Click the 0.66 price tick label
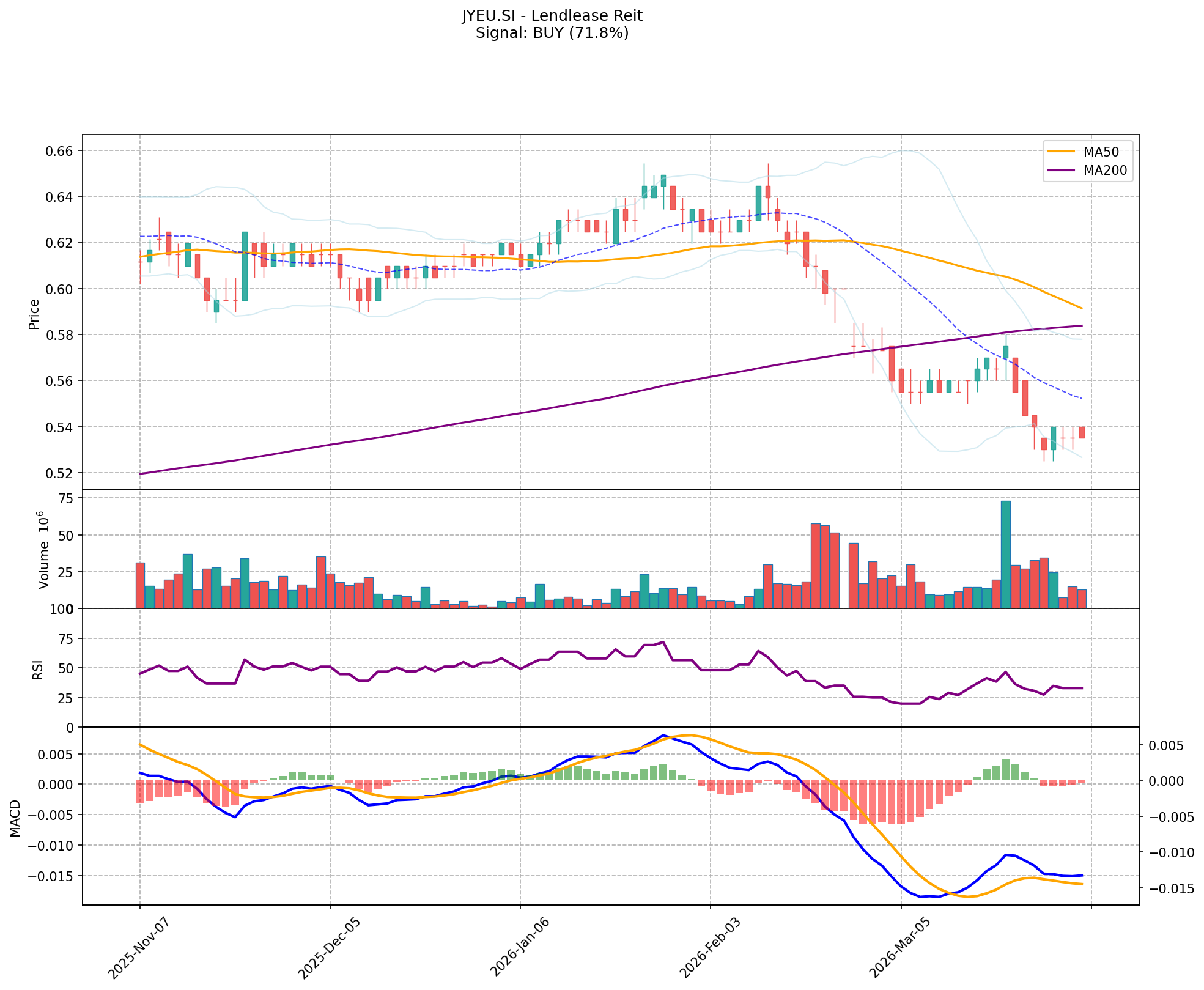Screen dimensions: 1204x990 coord(60,150)
